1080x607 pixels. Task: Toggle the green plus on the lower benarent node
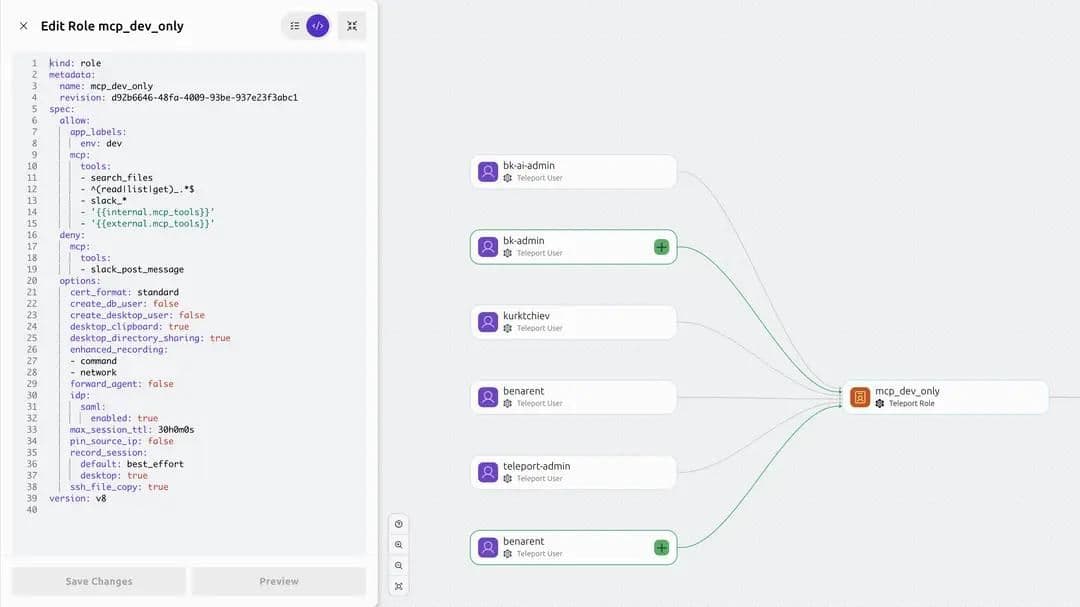661,547
